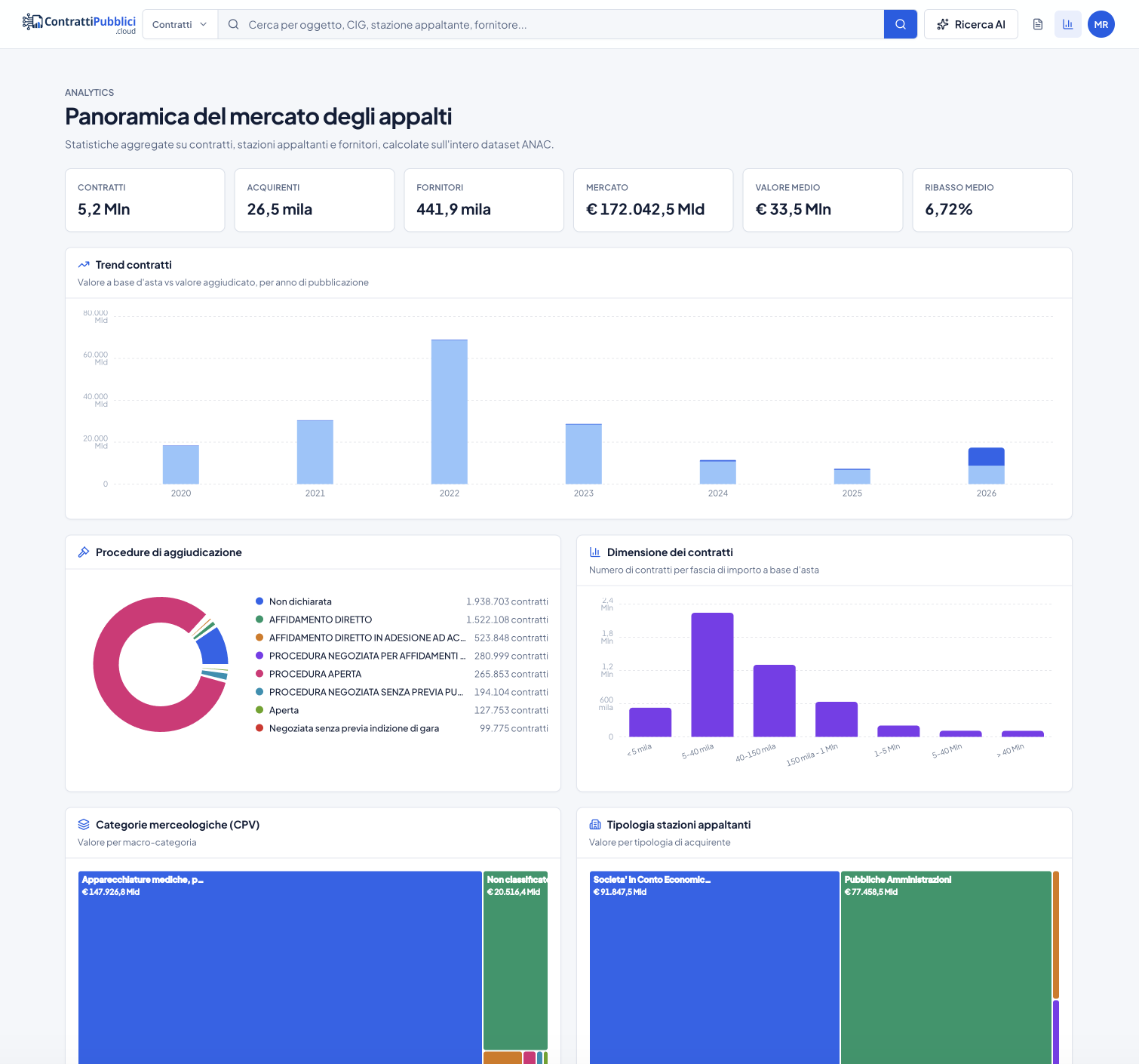
Task: Click the 40-150 mila contract size bar
Action: click(775, 701)
